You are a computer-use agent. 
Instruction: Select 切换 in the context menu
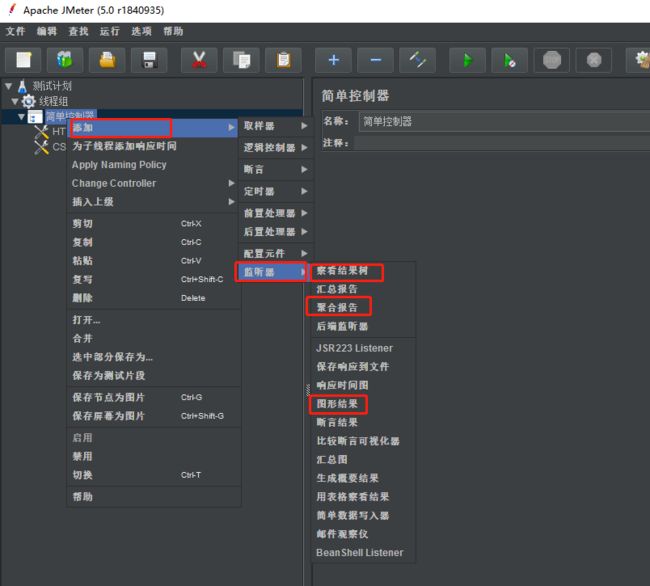pyautogui.click(x=153, y=475)
